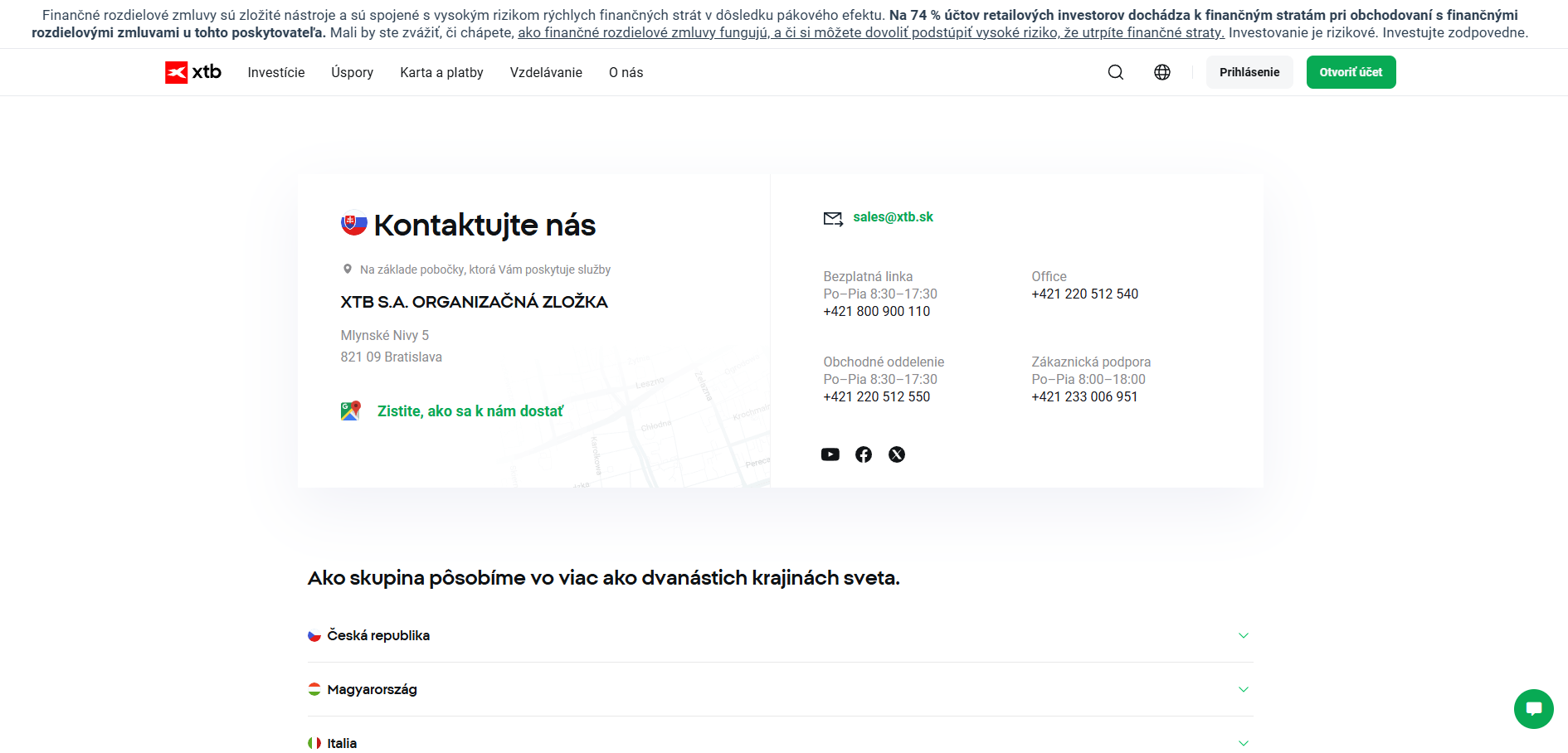Open XTB YouTube channel icon
Screen dimensions: 1568x753
click(830, 454)
